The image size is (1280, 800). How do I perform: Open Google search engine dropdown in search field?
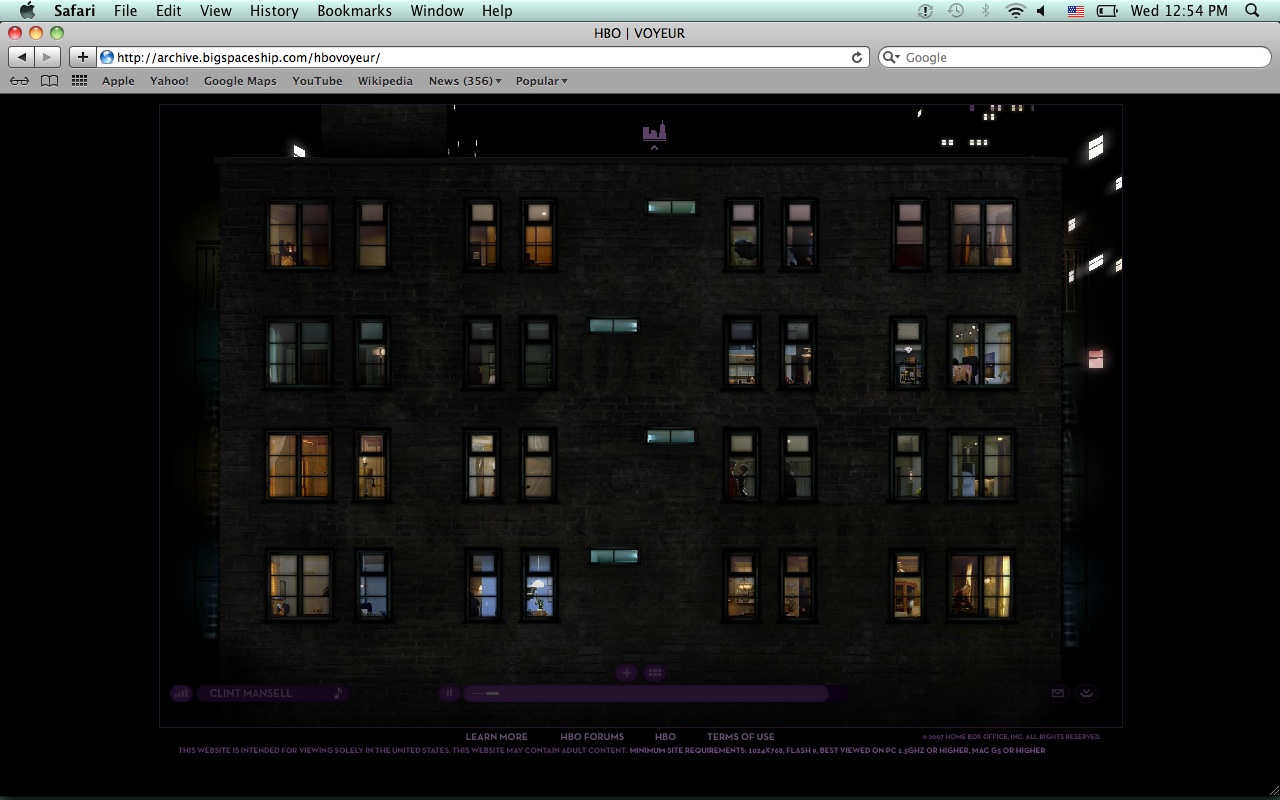(x=891, y=58)
